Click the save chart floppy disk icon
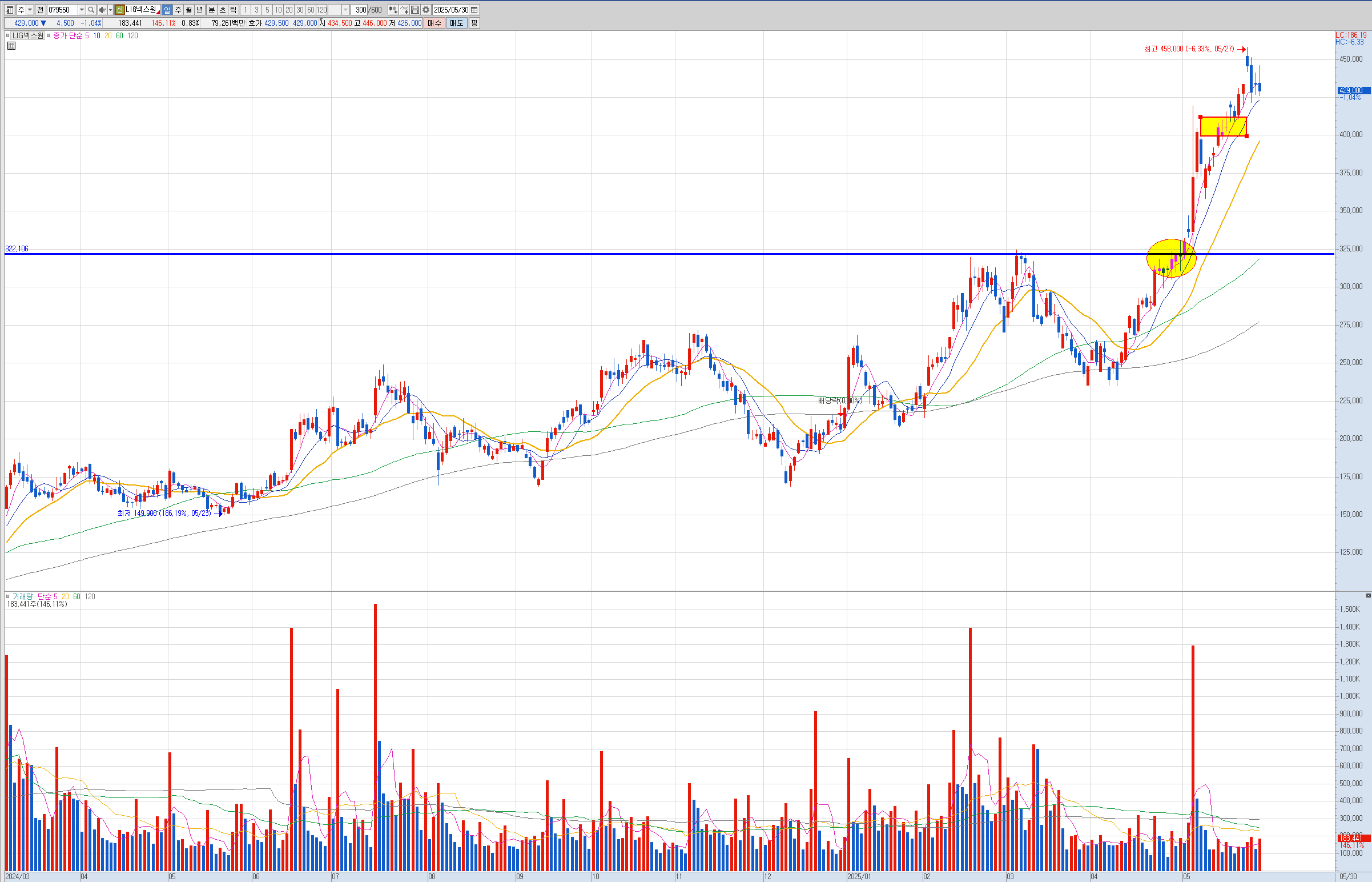Screen dimensions: 1372x882 415,10
